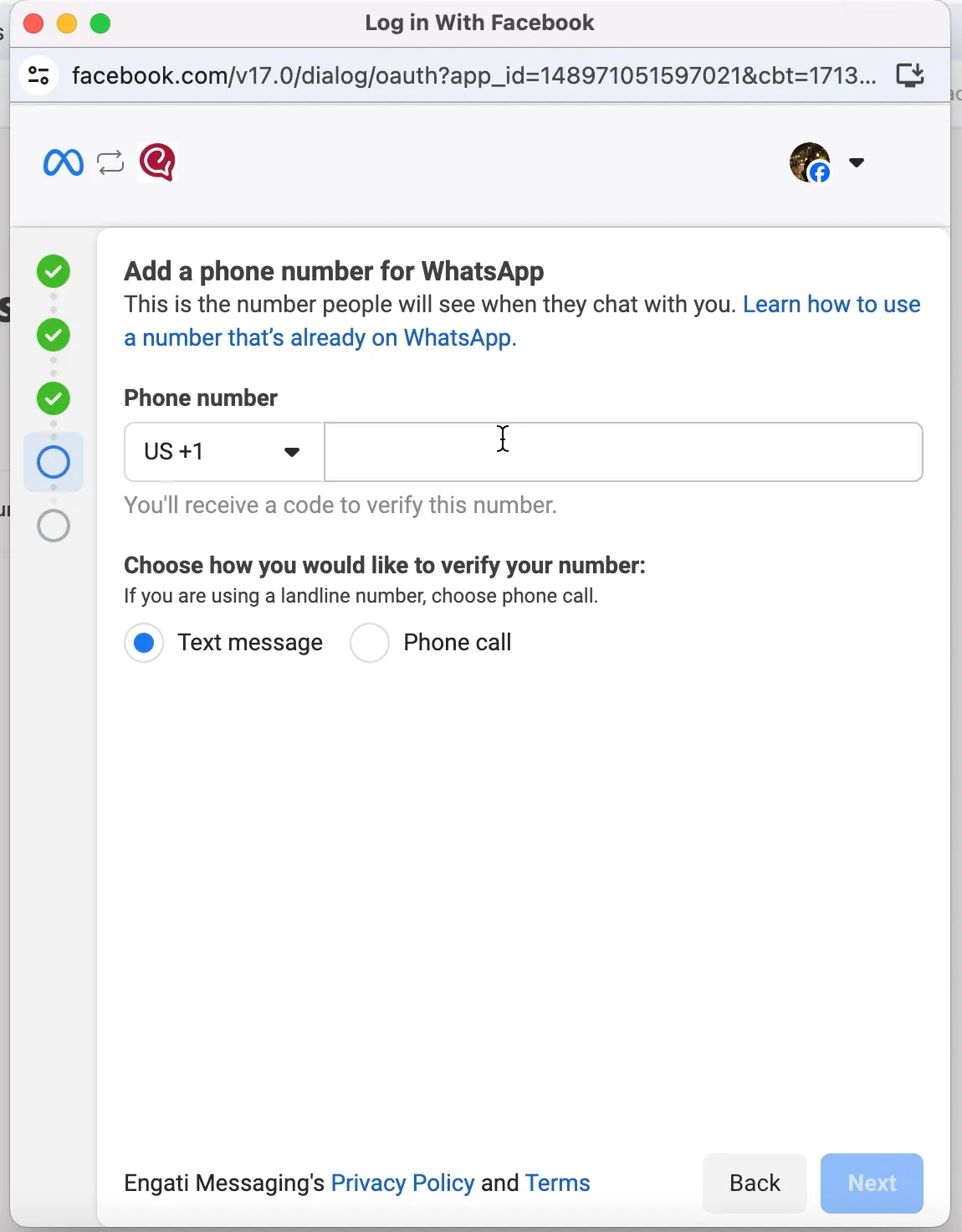
Task: Click the first completed step checkmark
Action: click(x=54, y=271)
